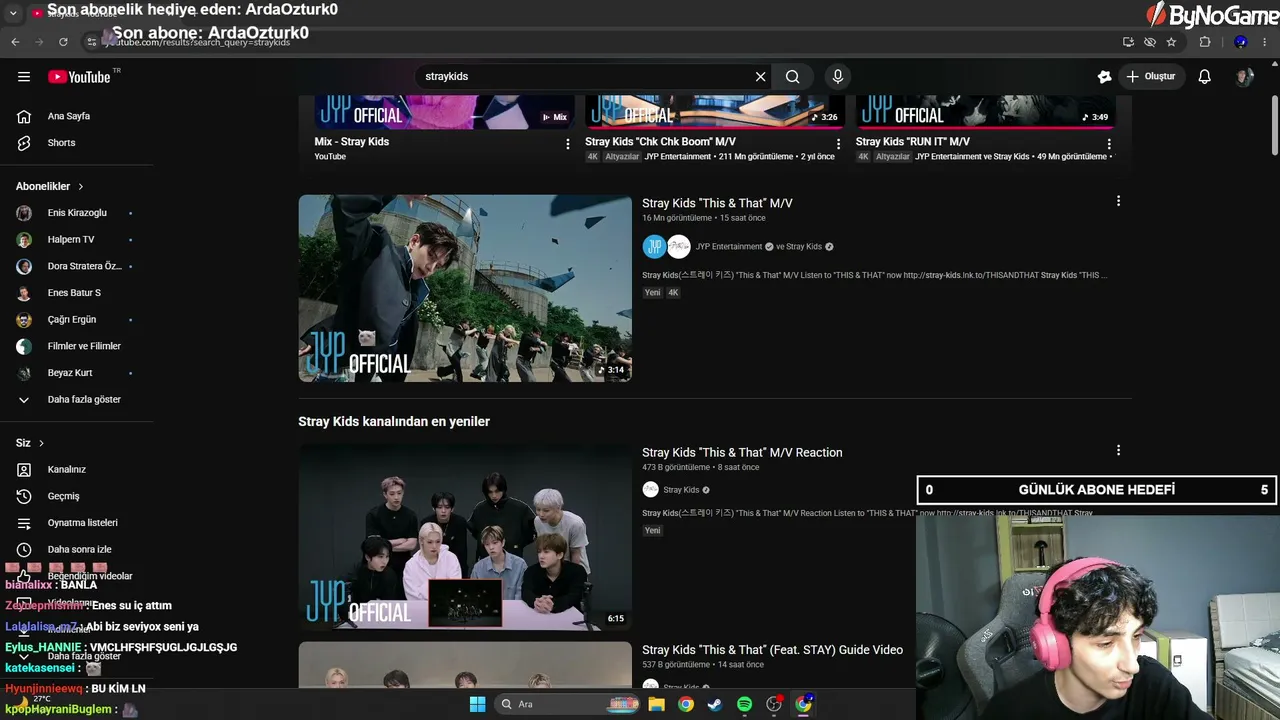Go to Ana Sayfa in sidebar
This screenshot has width=1280, height=720.
point(69,116)
